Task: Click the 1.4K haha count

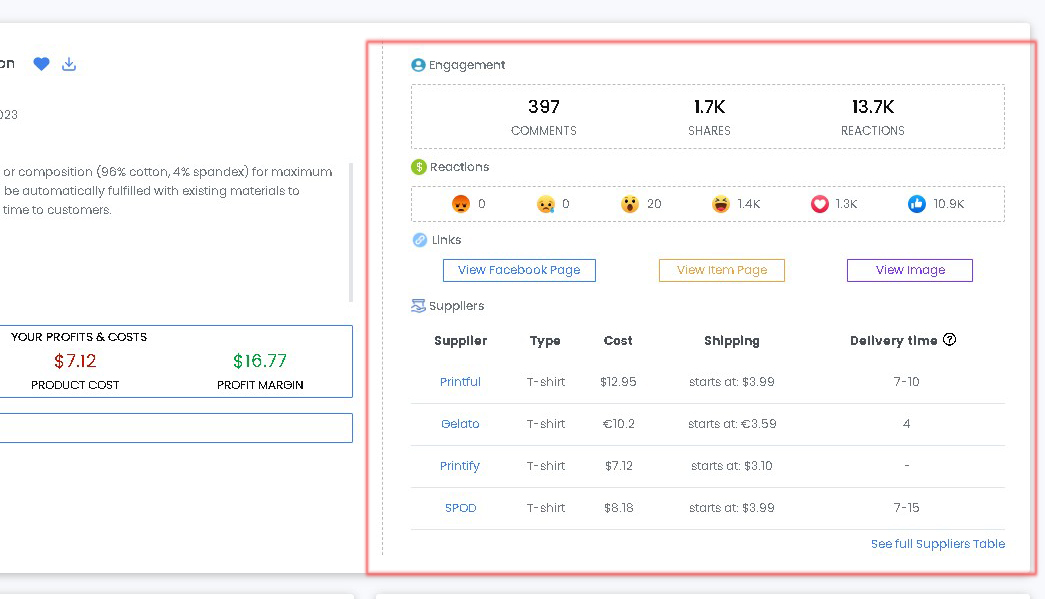Action: [748, 204]
